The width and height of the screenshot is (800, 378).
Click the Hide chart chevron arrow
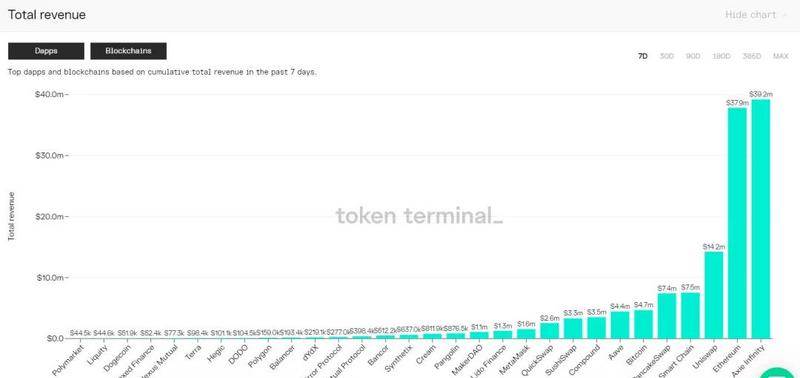(785, 15)
